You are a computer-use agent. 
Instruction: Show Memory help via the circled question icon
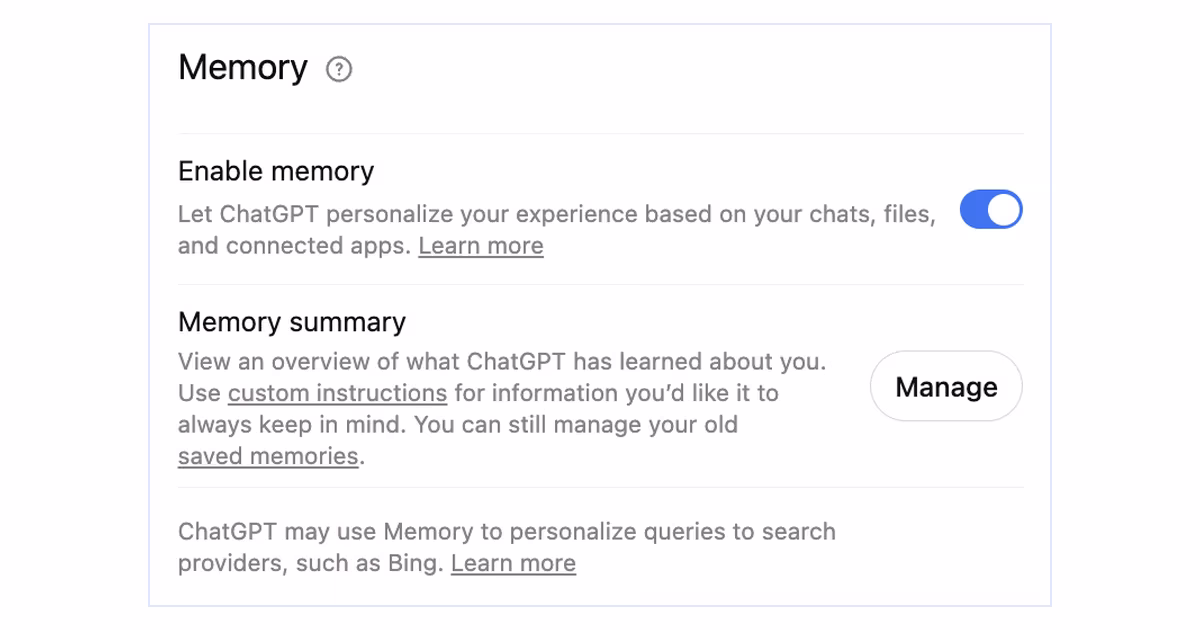[x=340, y=69]
